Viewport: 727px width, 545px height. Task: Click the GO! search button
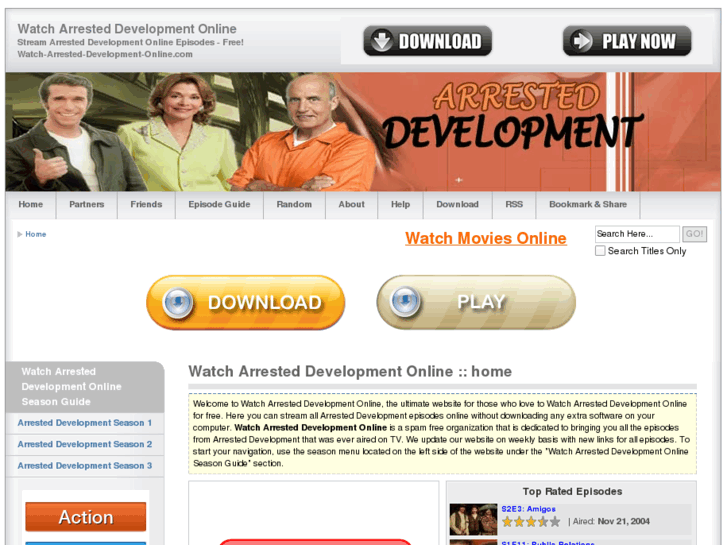click(694, 234)
